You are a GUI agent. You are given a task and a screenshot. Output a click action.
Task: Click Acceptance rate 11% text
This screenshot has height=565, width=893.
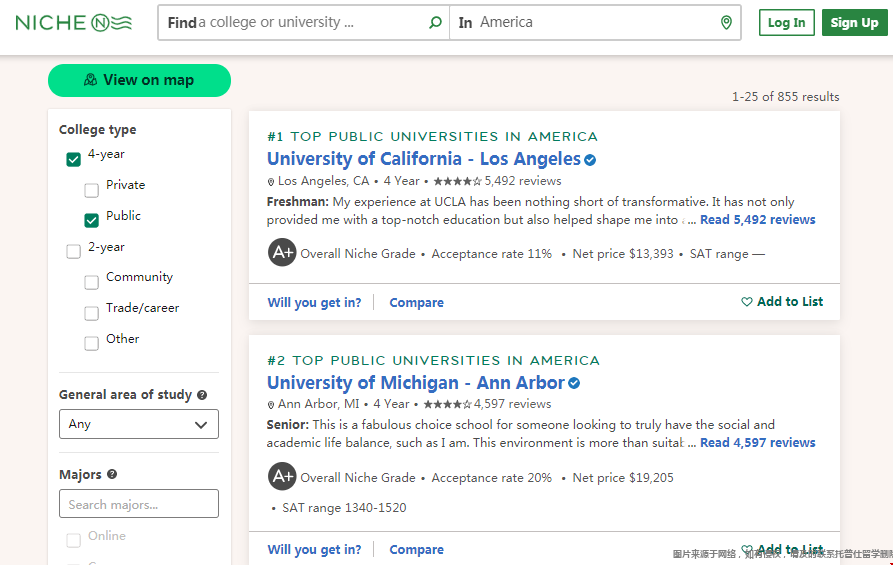click(x=491, y=254)
